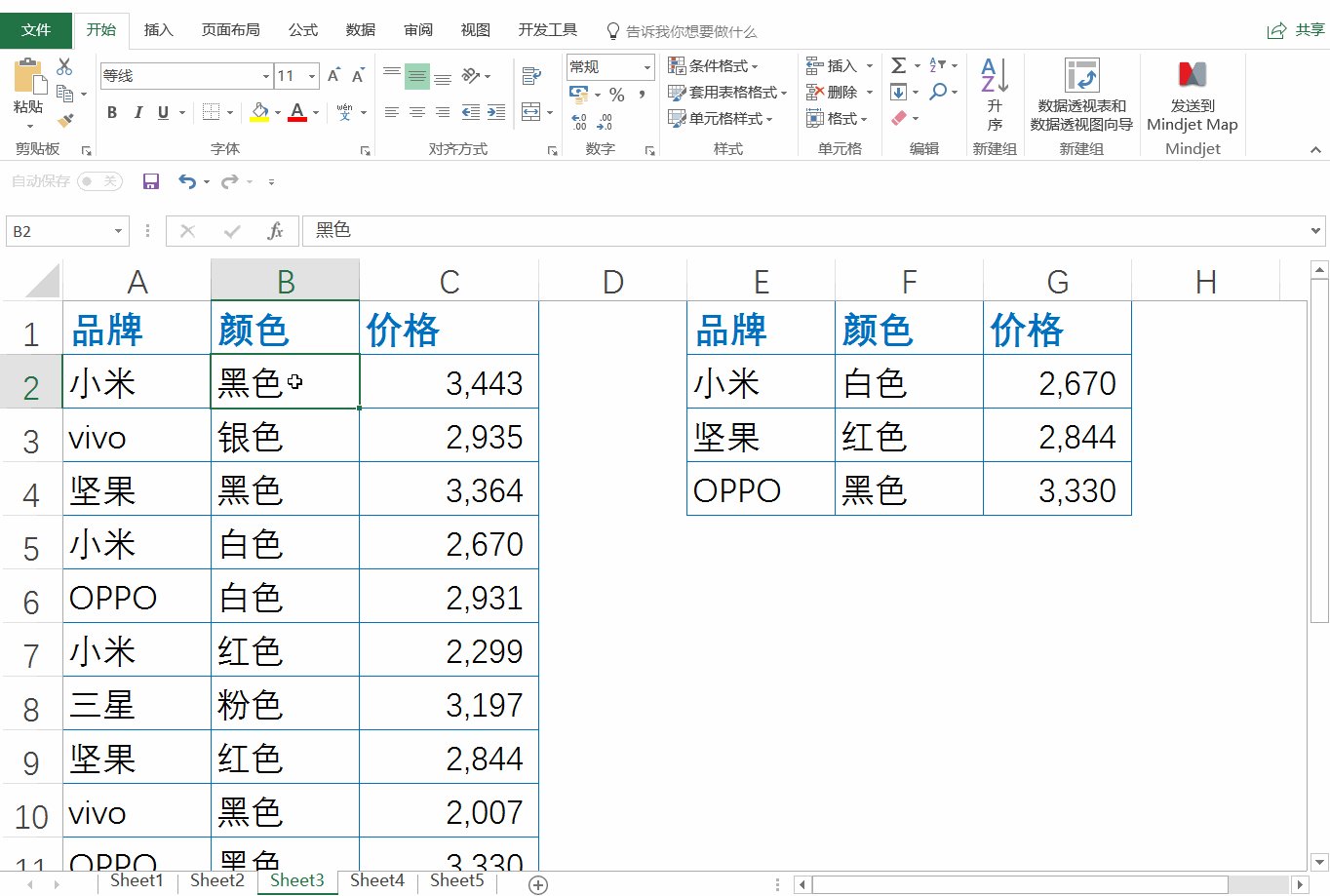Click the 数据透视表和数据透视图向导 icon
Screen dimensions: 1330x896
(x=1080, y=93)
